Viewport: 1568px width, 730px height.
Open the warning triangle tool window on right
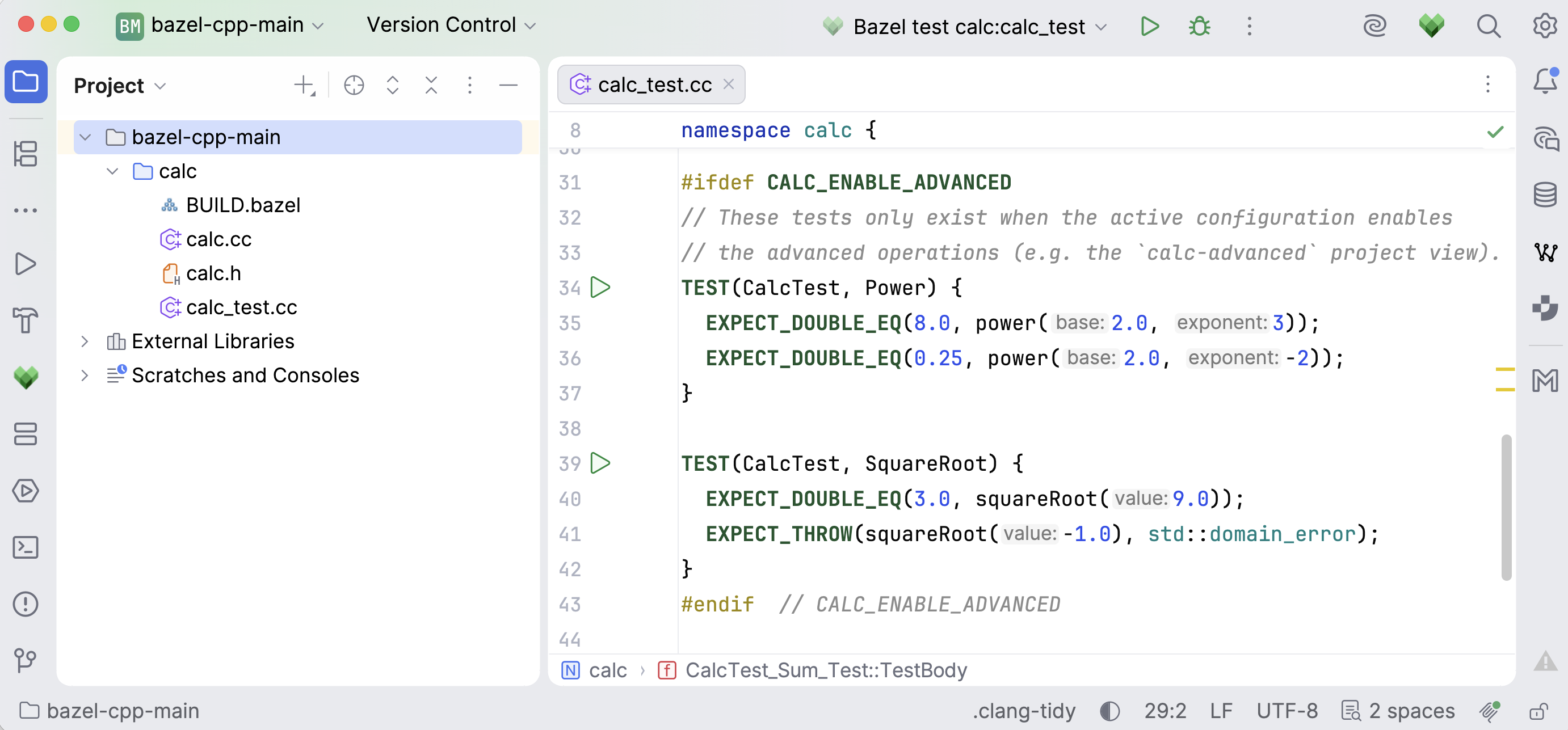pyautogui.click(x=1545, y=660)
